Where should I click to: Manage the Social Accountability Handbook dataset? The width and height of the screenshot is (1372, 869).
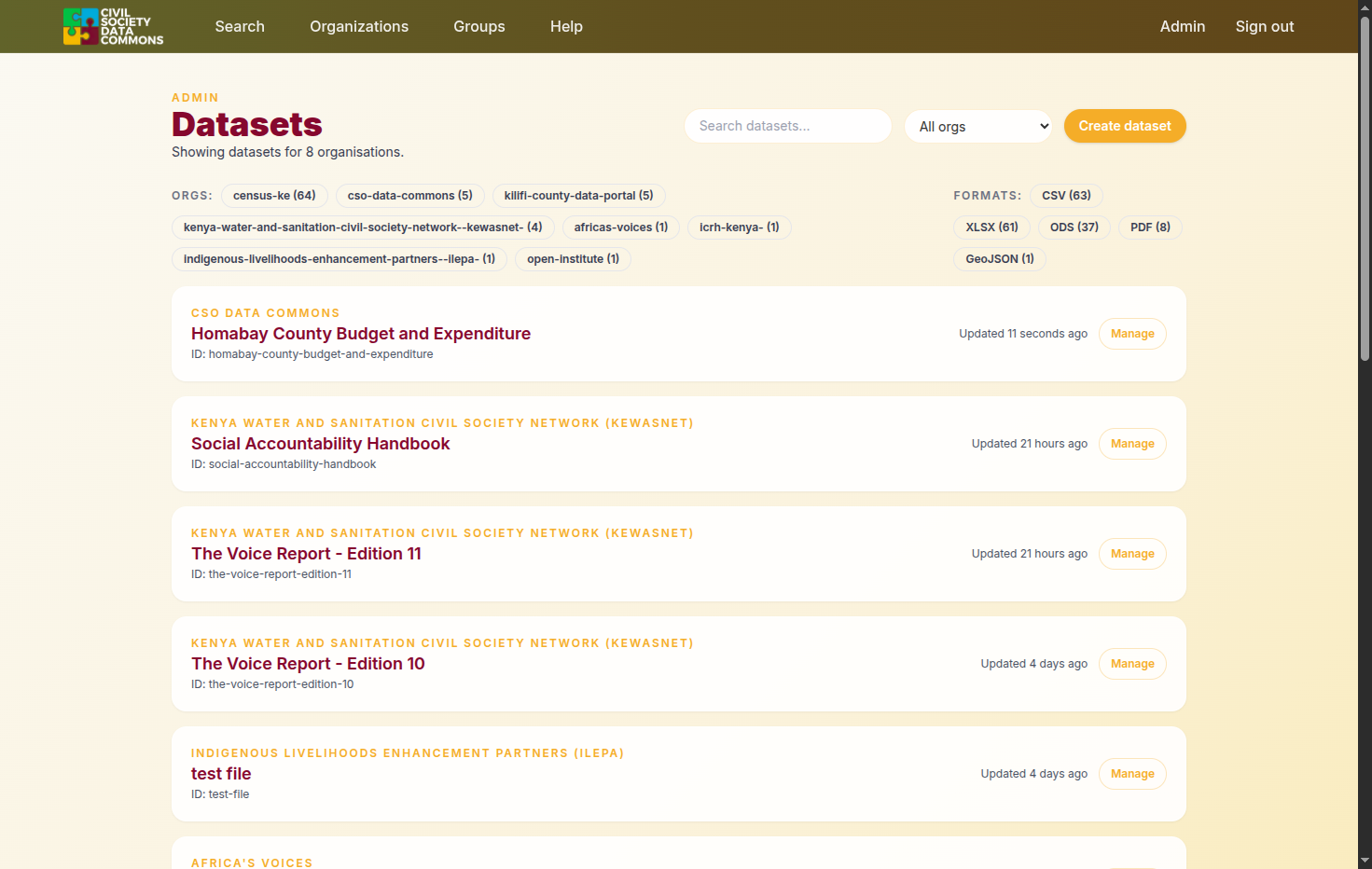[1132, 444]
